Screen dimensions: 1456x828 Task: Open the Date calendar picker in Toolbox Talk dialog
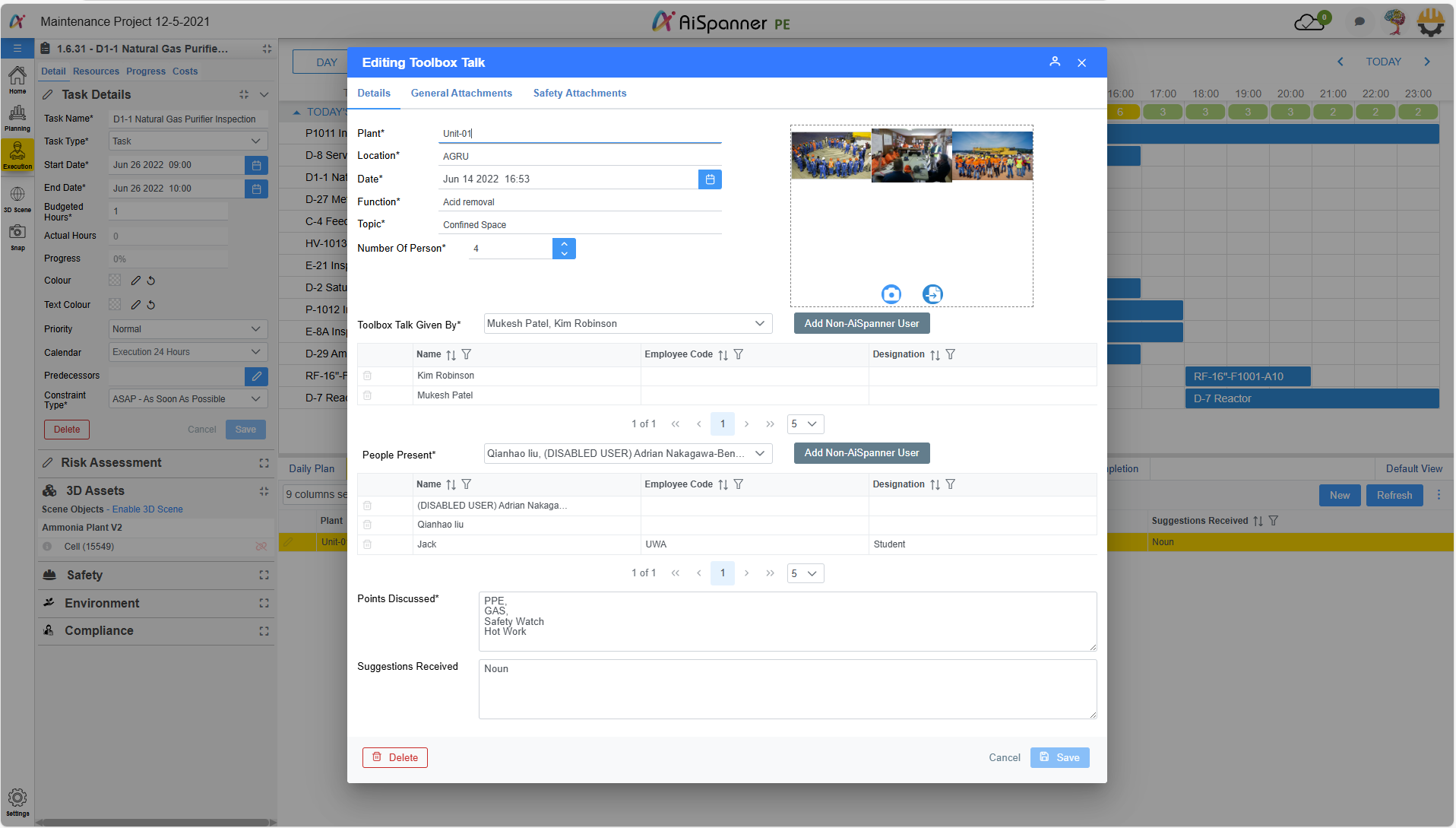point(710,179)
